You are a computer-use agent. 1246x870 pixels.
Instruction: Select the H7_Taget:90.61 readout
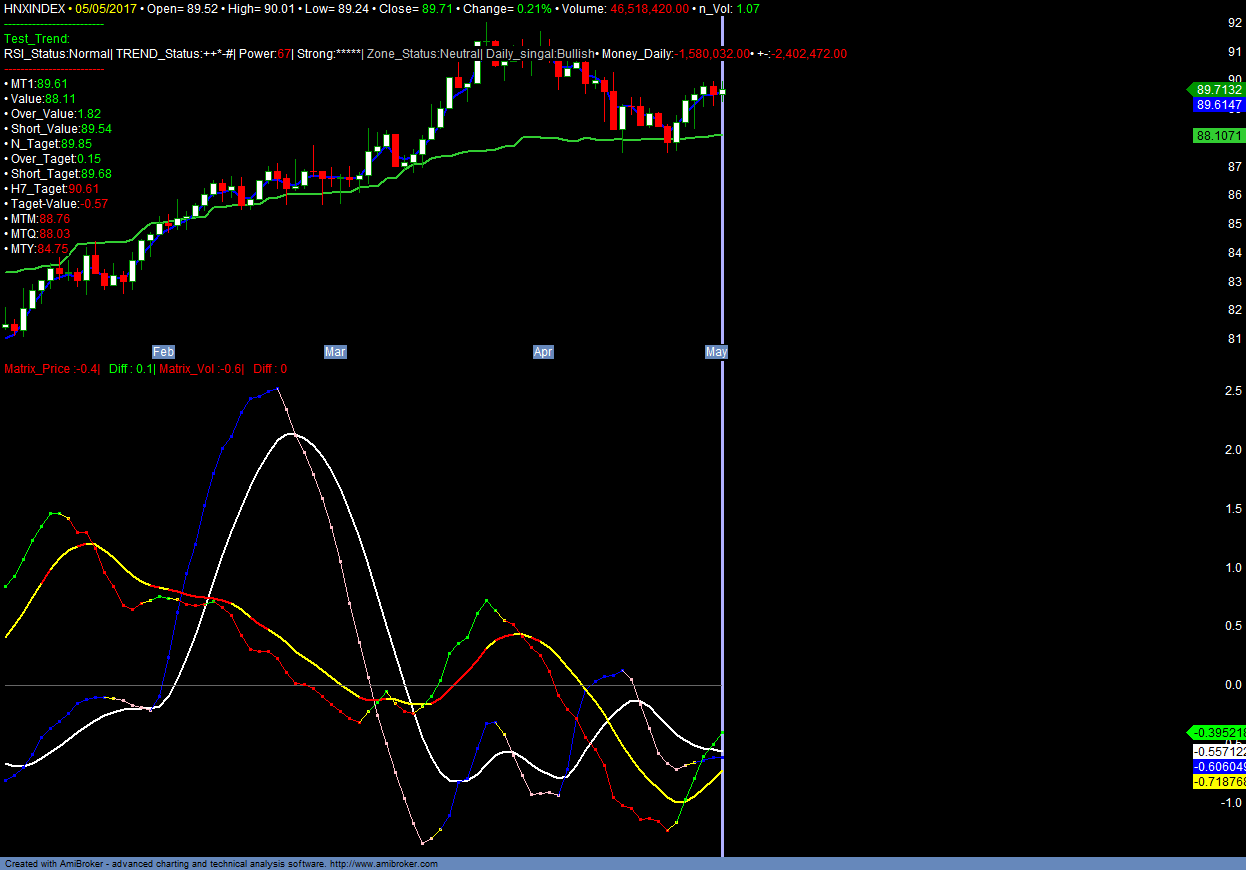(52, 189)
